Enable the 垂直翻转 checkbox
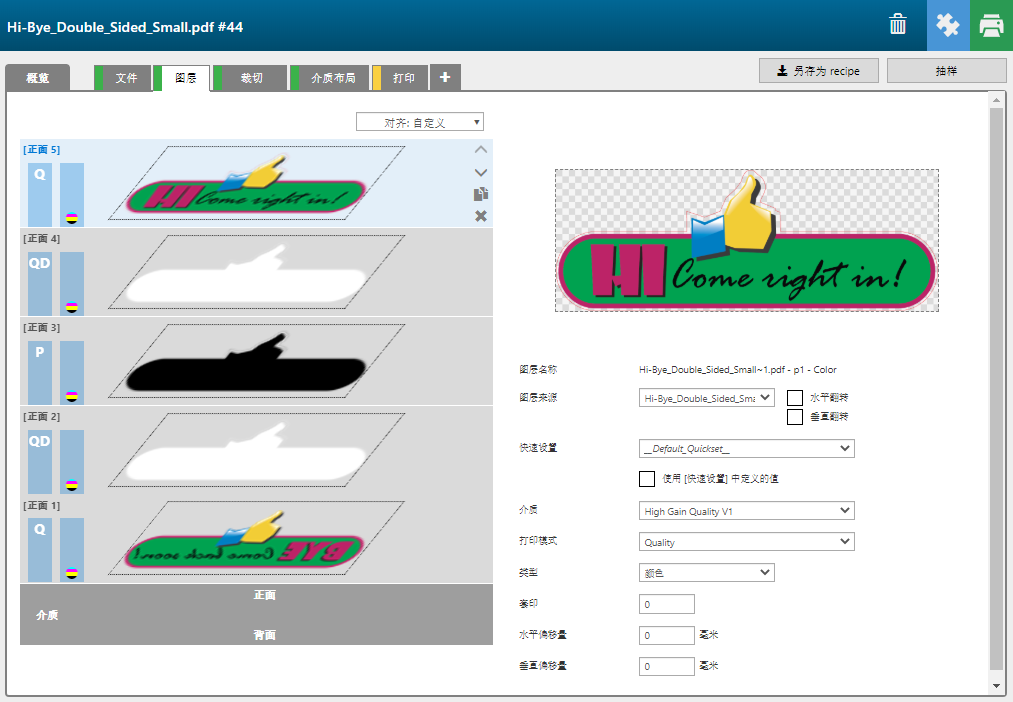This screenshot has width=1013, height=702. point(795,417)
